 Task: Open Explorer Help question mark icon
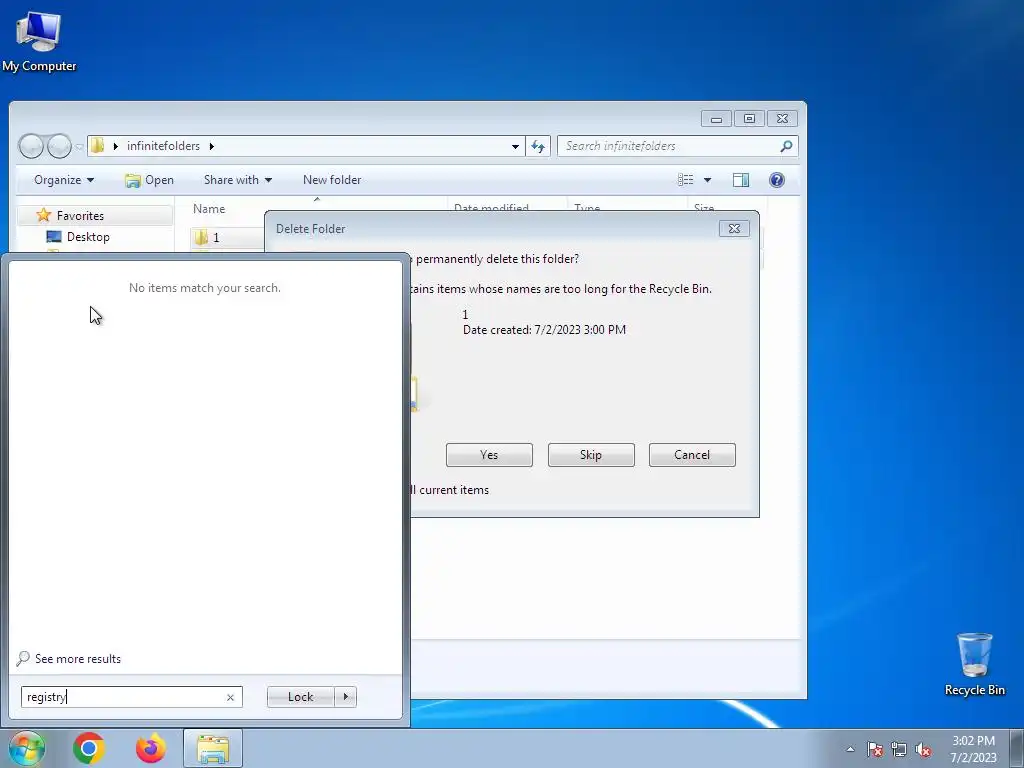pyautogui.click(x=776, y=180)
